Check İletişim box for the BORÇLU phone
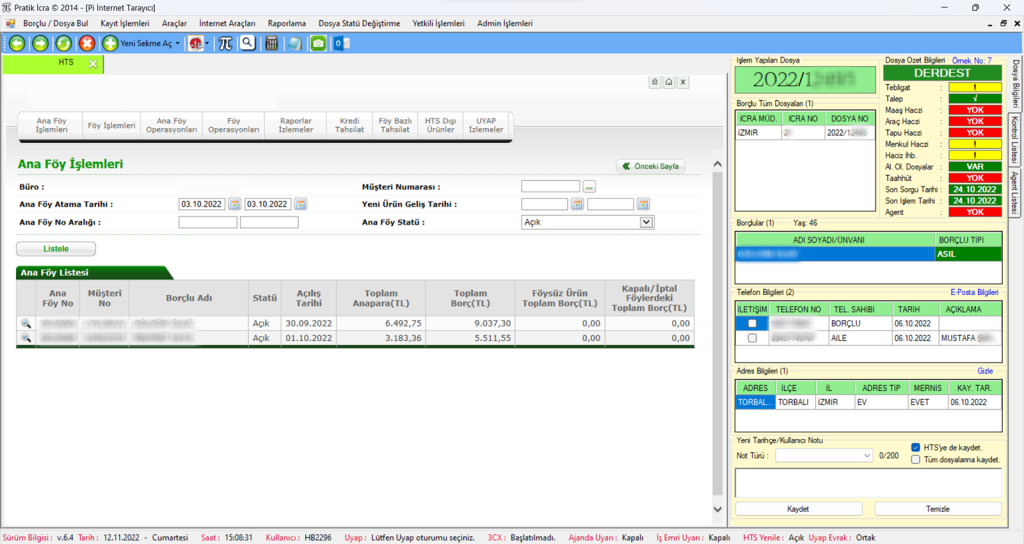 point(752,324)
